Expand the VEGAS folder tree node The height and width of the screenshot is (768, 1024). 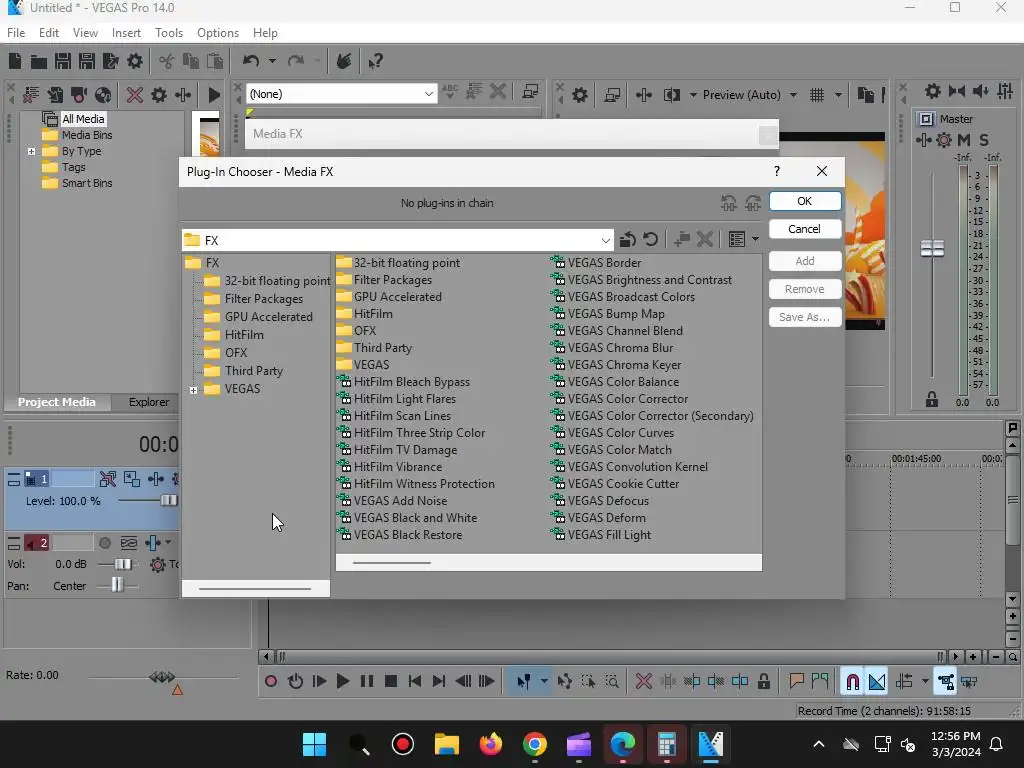pyautogui.click(x=193, y=390)
